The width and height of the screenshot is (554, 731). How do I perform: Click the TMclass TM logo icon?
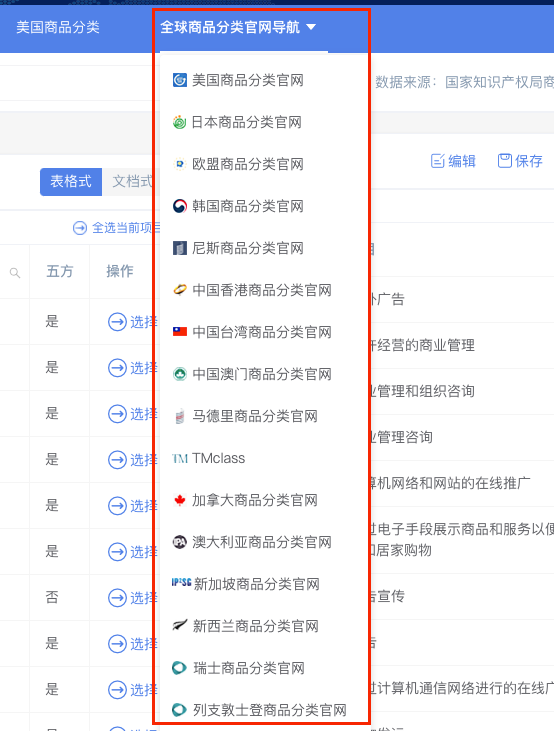(180, 459)
